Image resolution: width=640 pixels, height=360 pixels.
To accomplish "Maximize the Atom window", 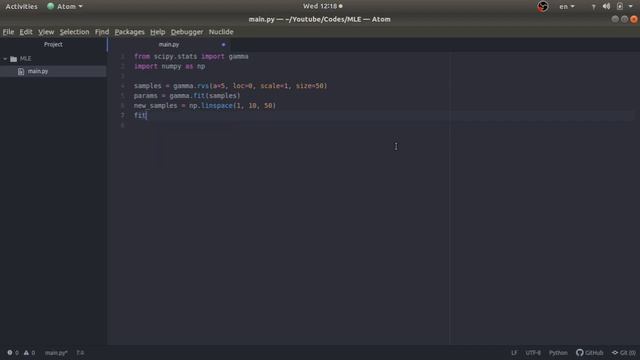I will click(x=624, y=19).
